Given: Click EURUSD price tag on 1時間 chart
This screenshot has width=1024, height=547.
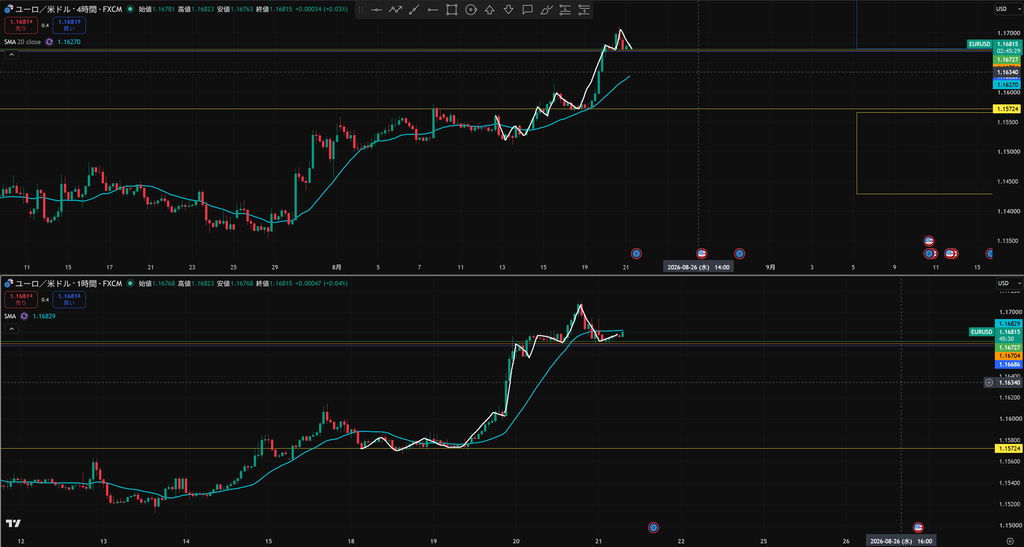Looking at the screenshot, I should pos(982,332).
